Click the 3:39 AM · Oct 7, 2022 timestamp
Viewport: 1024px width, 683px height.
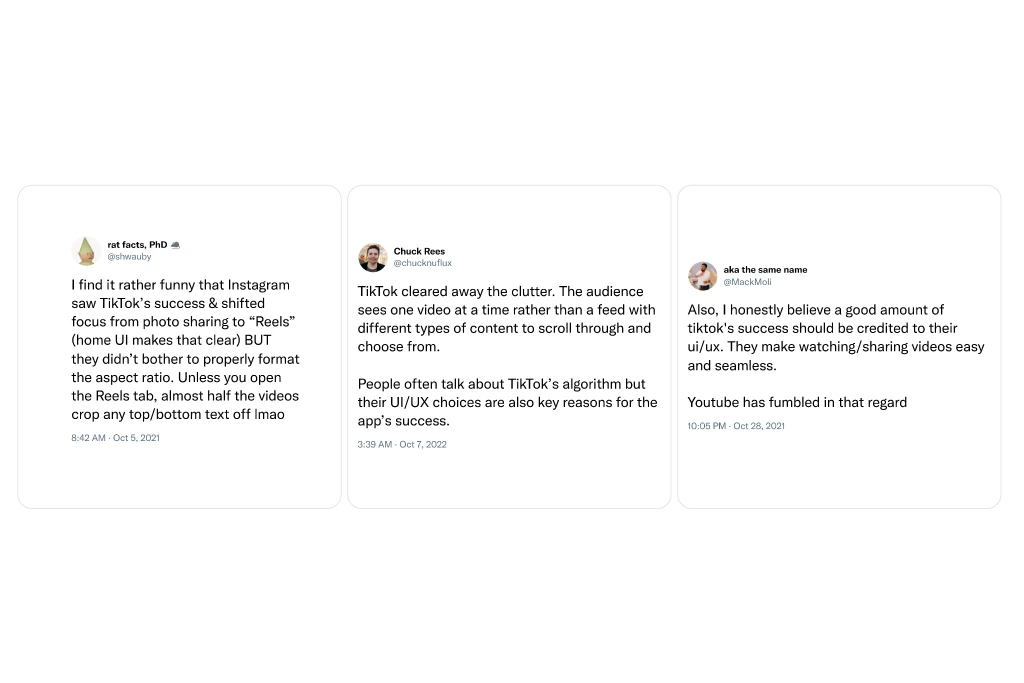point(402,444)
